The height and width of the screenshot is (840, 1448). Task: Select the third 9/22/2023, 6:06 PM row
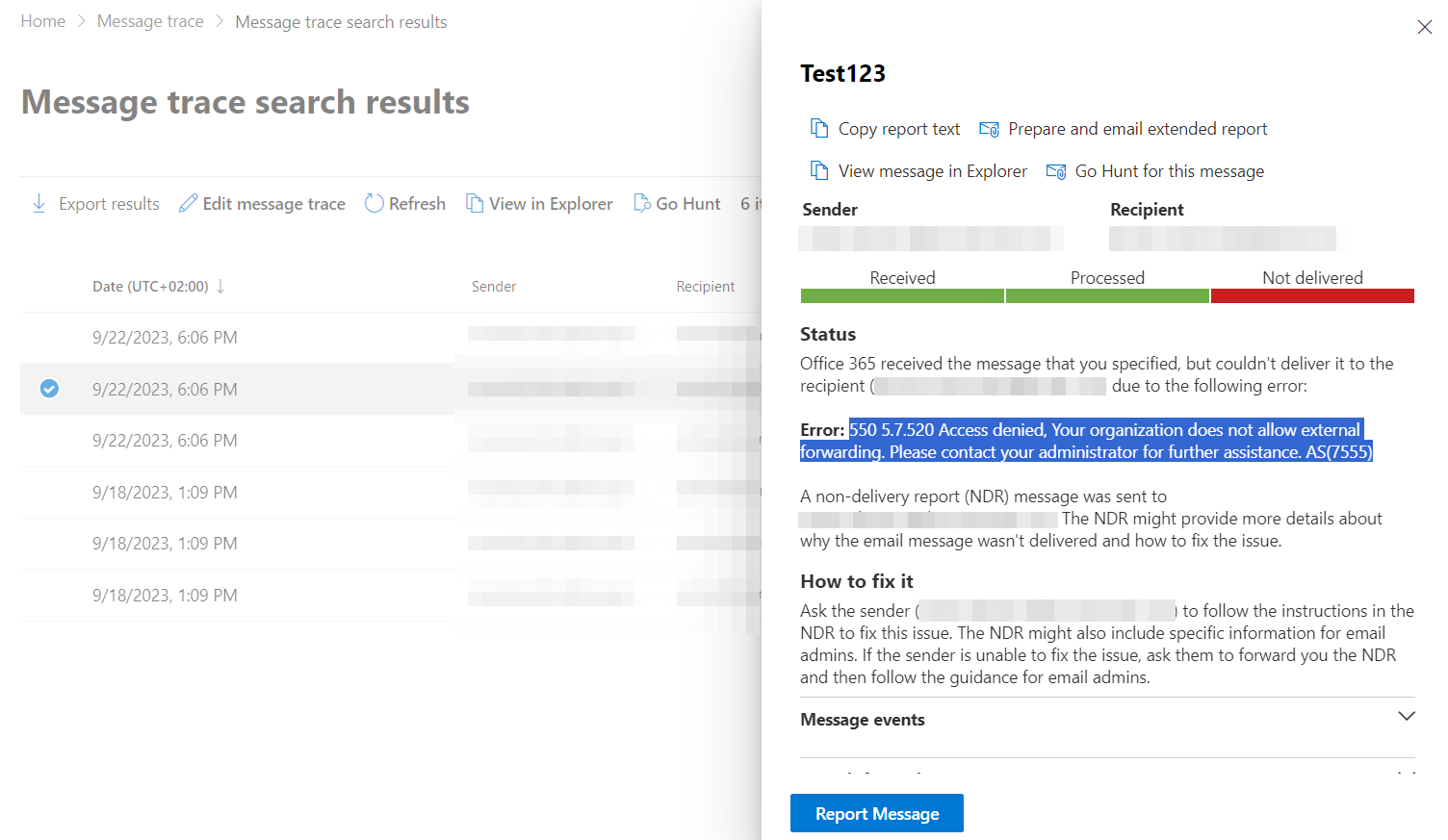(391, 441)
